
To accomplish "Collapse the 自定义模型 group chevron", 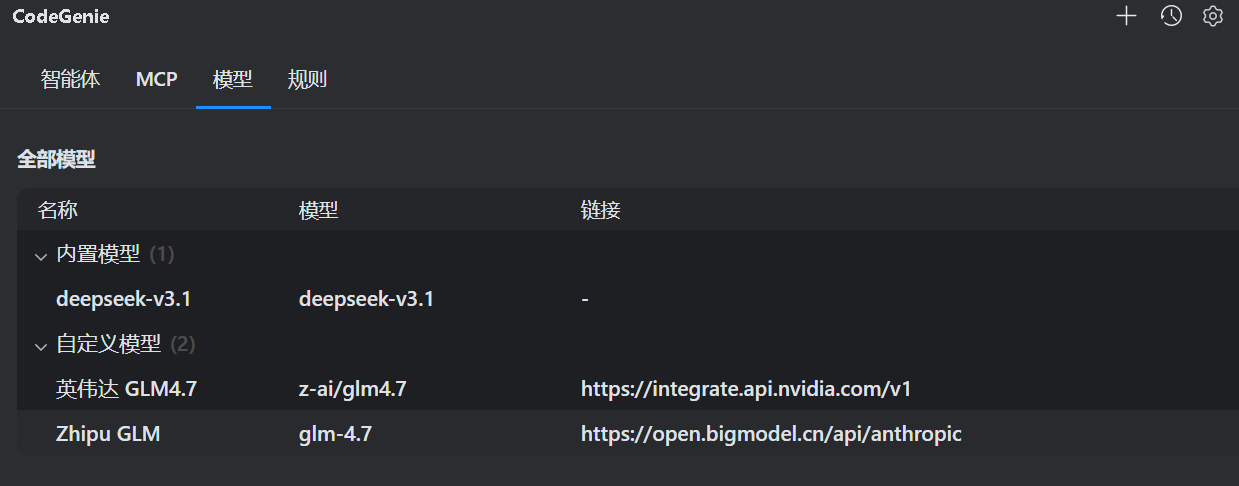I will point(41,346).
